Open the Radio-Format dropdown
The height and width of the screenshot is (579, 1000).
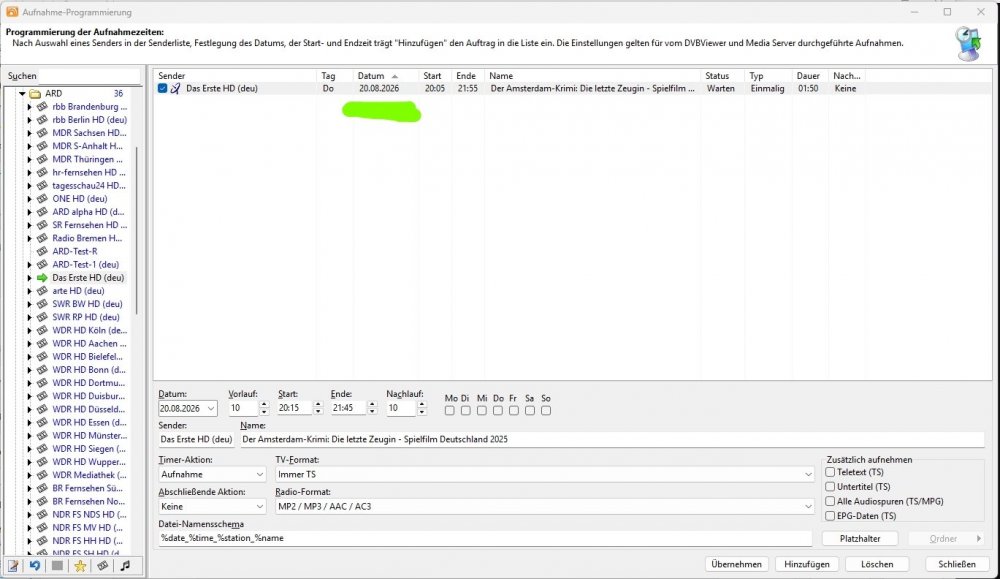pos(808,507)
